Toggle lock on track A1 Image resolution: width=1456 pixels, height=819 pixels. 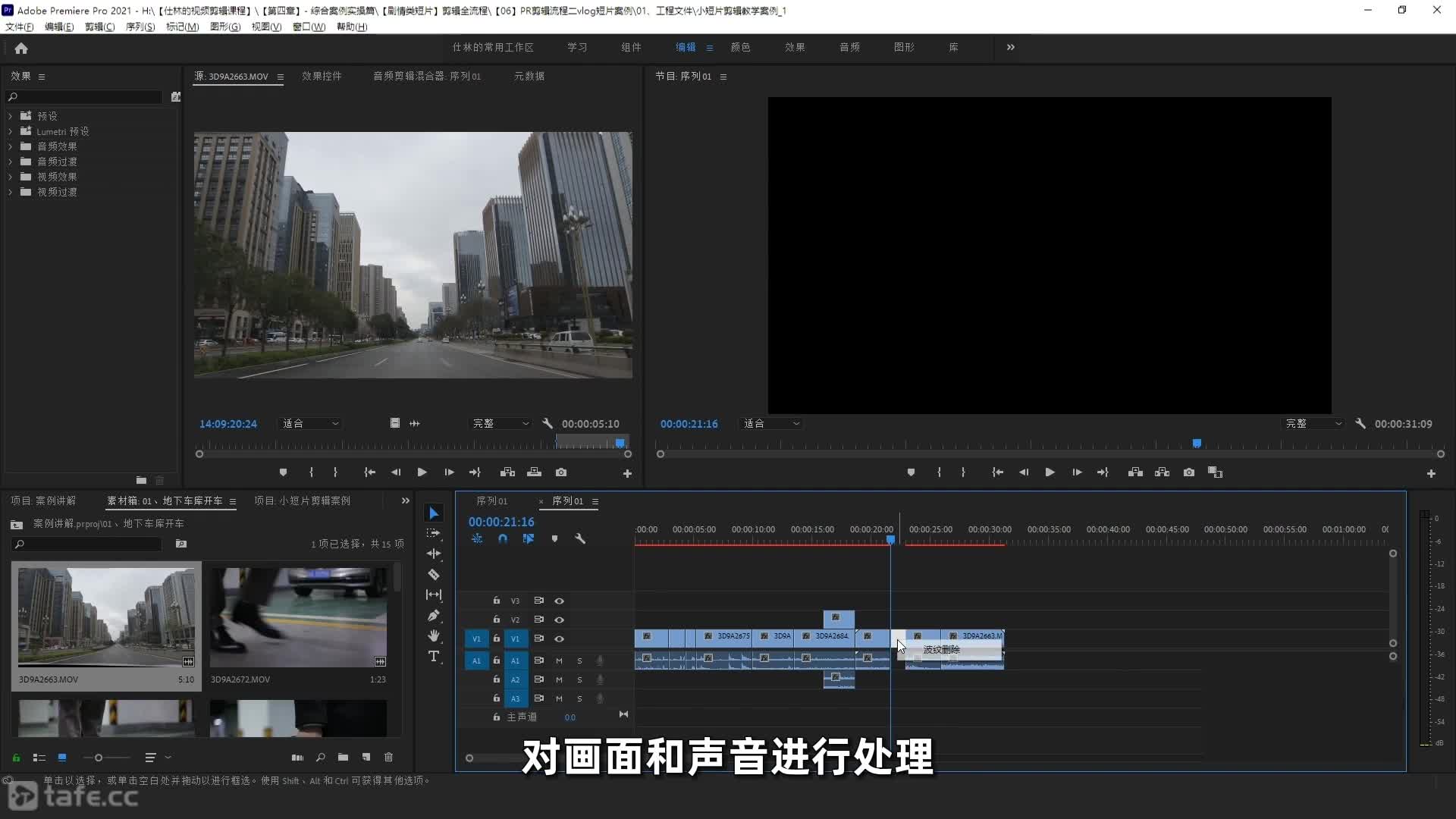(x=497, y=661)
